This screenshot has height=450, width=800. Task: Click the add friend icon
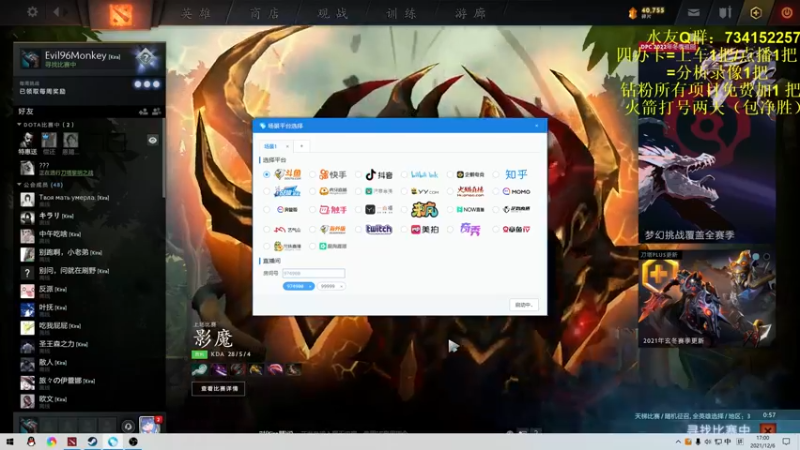143,111
